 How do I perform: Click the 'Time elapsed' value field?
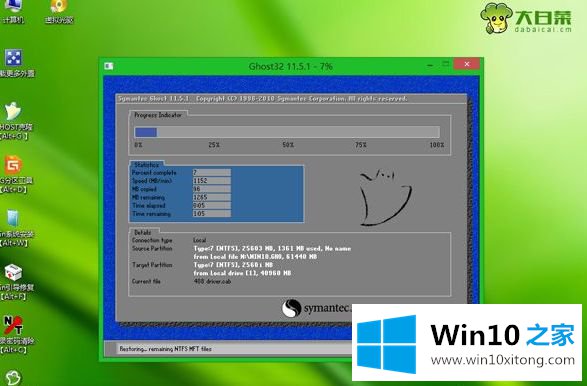coord(212,206)
